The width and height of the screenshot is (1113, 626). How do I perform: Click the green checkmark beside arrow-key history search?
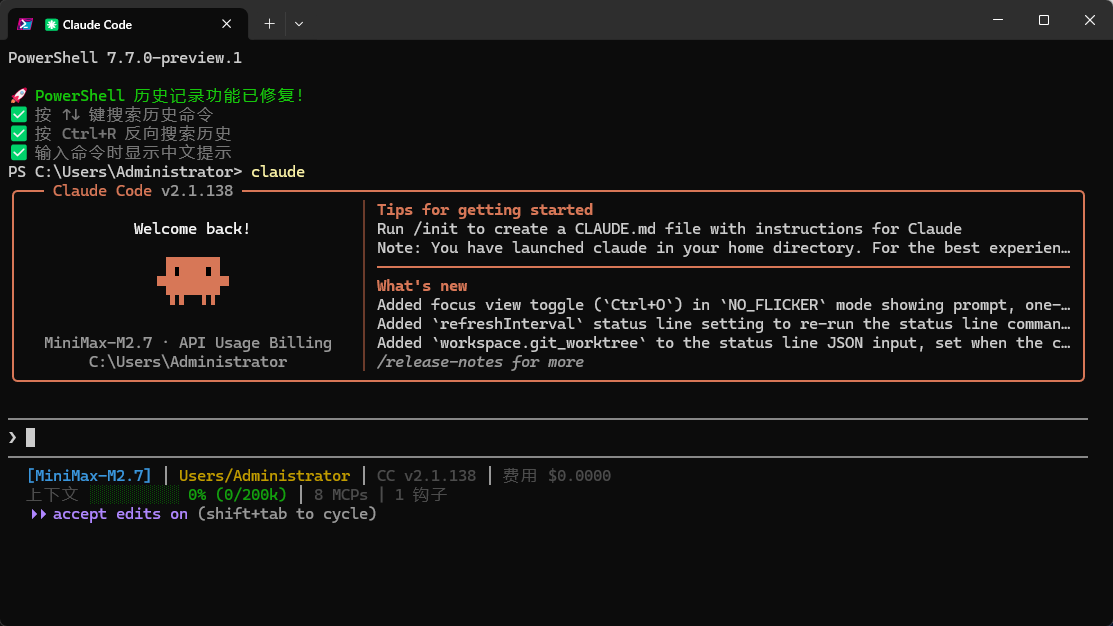click(x=19, y=115)
